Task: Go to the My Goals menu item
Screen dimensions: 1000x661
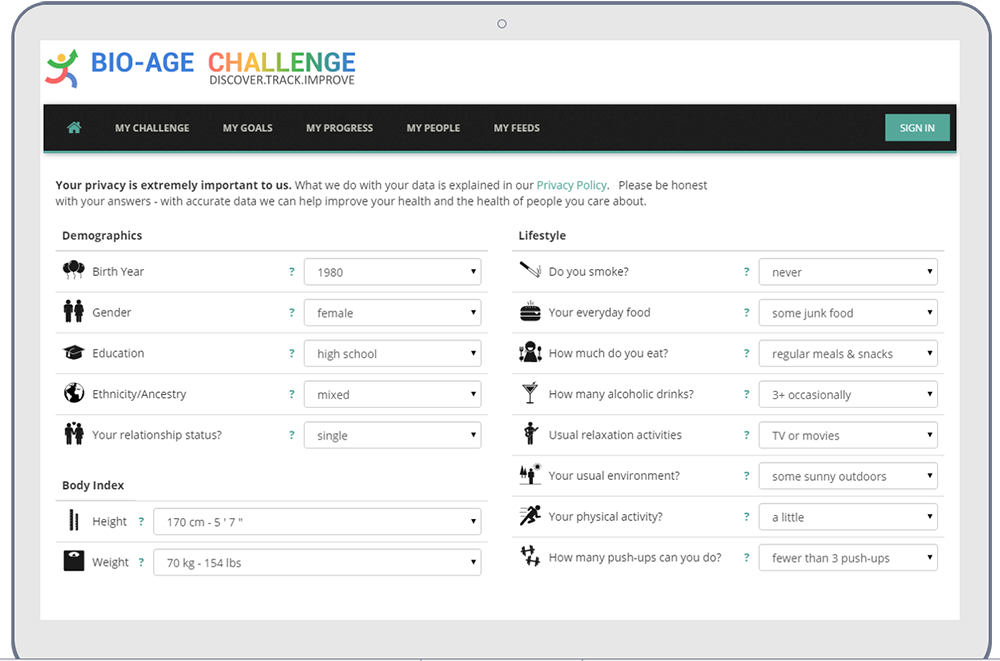Action: click(247, 128)
